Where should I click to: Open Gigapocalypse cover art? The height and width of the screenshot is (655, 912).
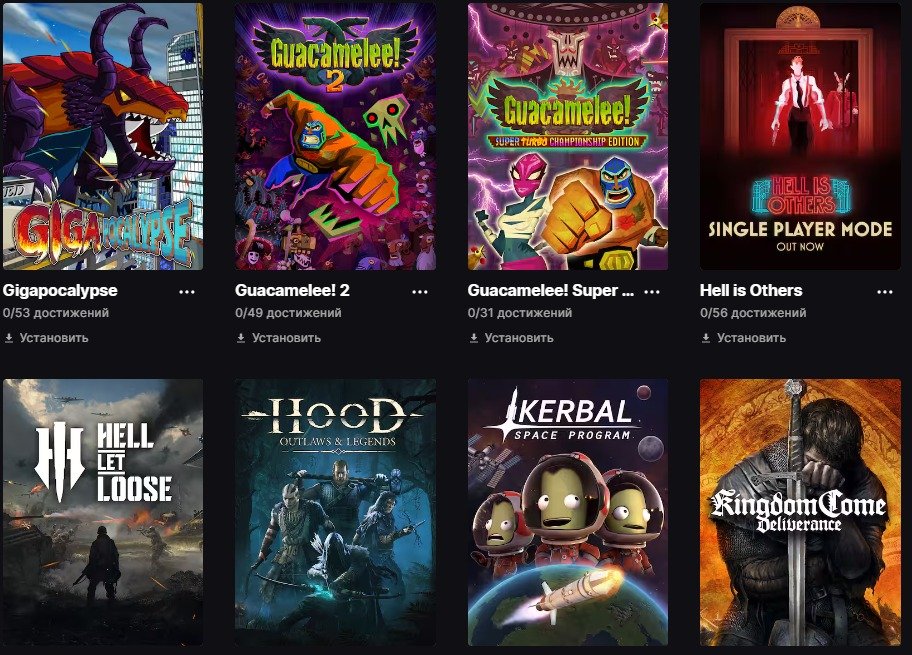click(x=103, y=136)
